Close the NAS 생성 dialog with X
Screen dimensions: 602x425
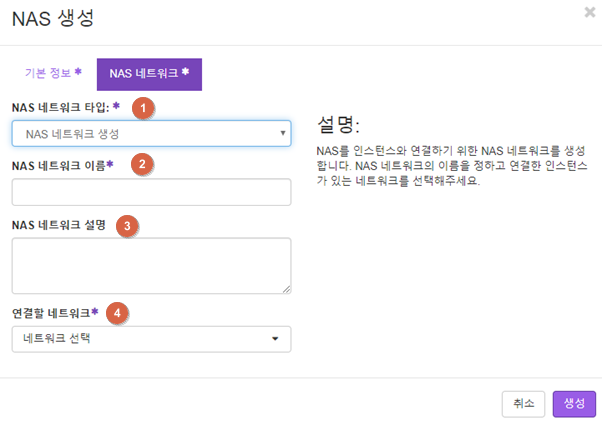click(590, 12)
